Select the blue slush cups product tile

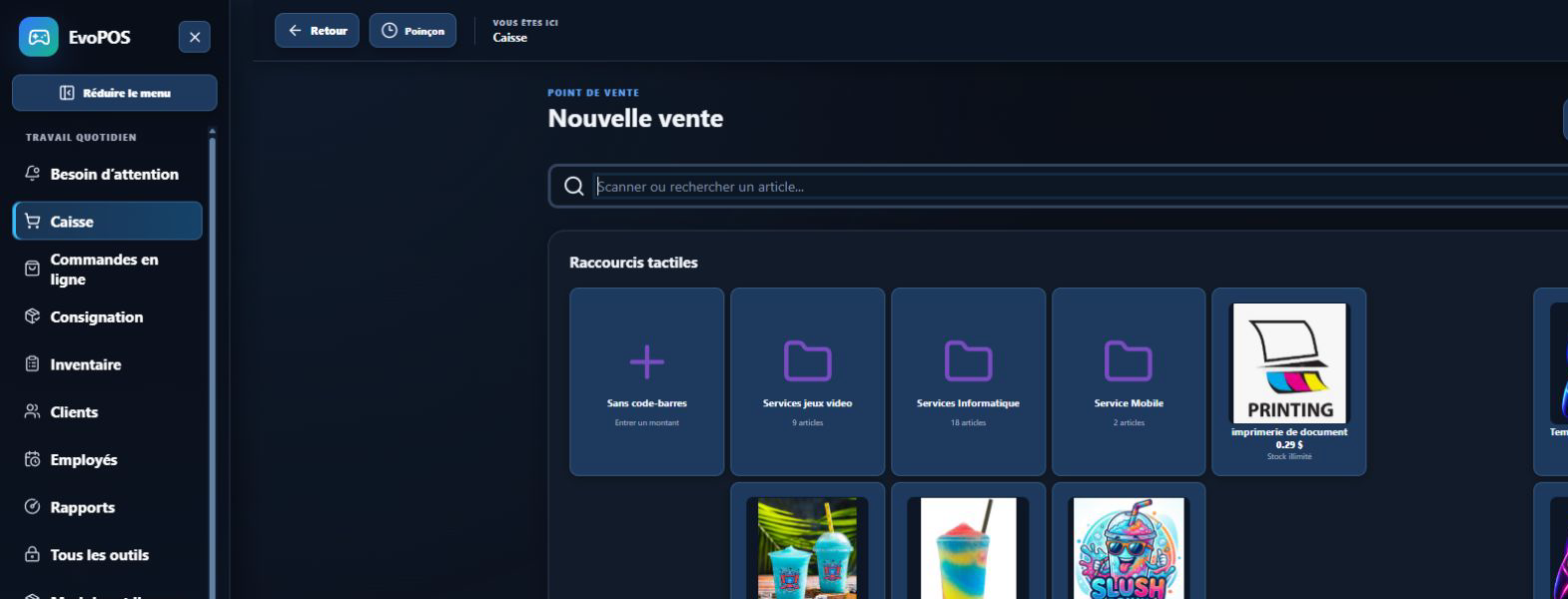pos(808,541)
